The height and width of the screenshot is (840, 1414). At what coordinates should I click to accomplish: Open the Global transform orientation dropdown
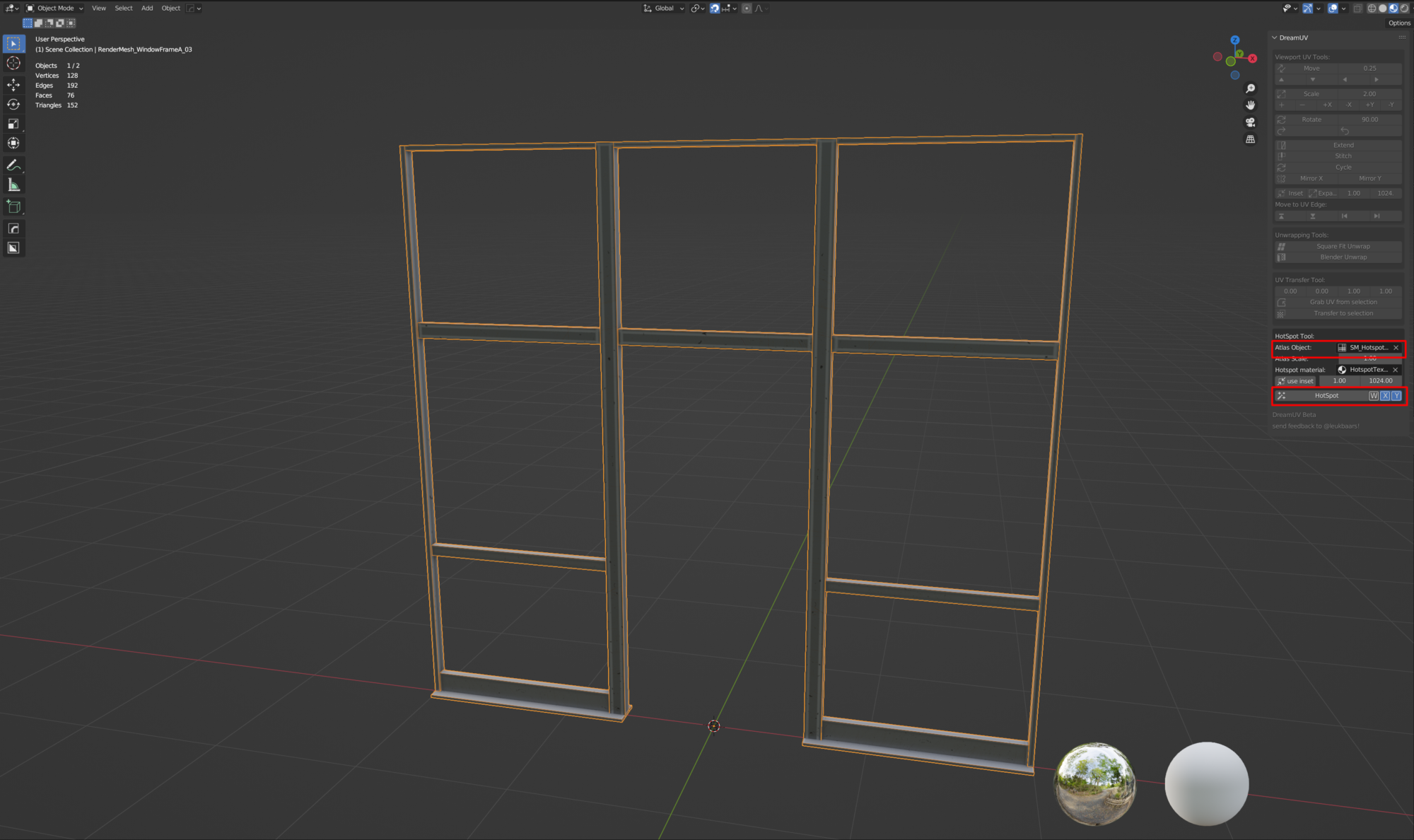click(664, 8)
